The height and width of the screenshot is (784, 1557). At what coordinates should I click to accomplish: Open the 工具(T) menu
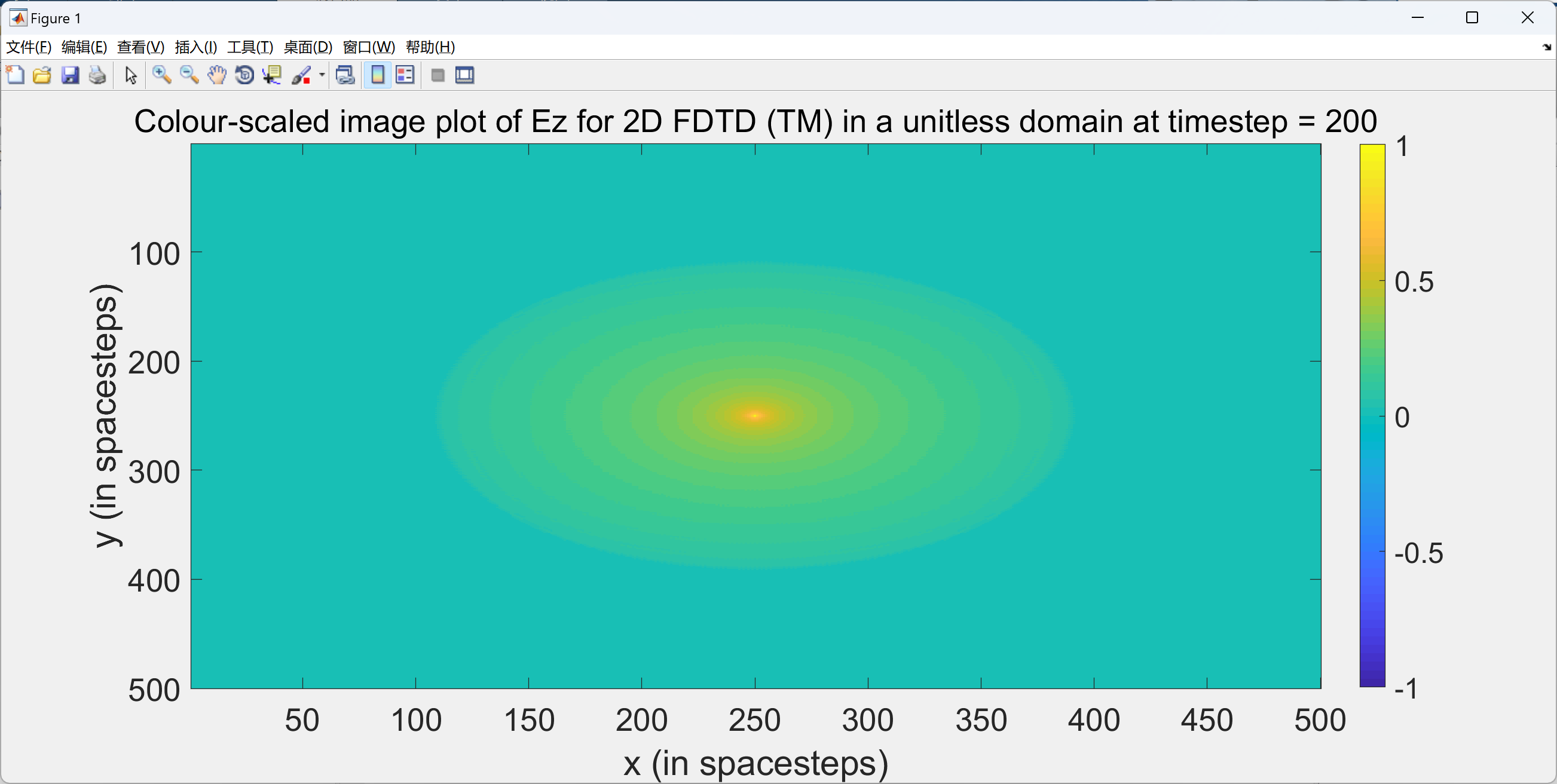[x=250, y=47]
